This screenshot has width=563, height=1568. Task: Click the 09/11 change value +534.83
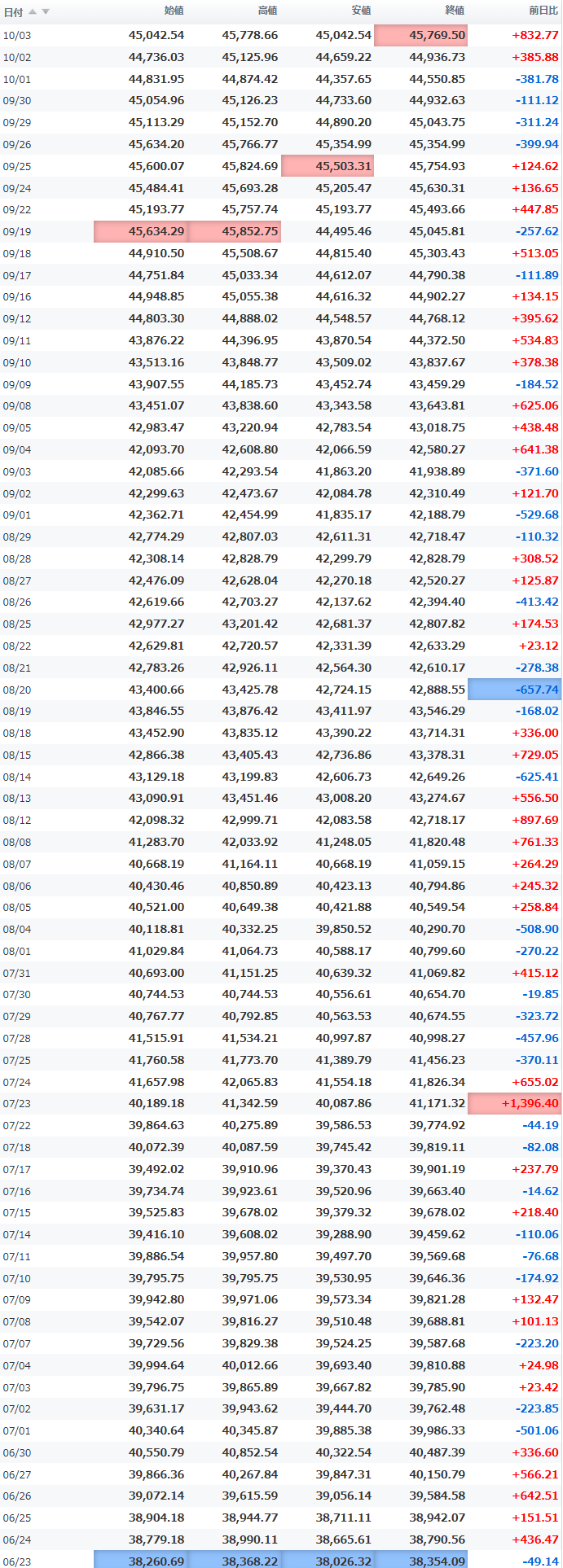coord(535,340)
